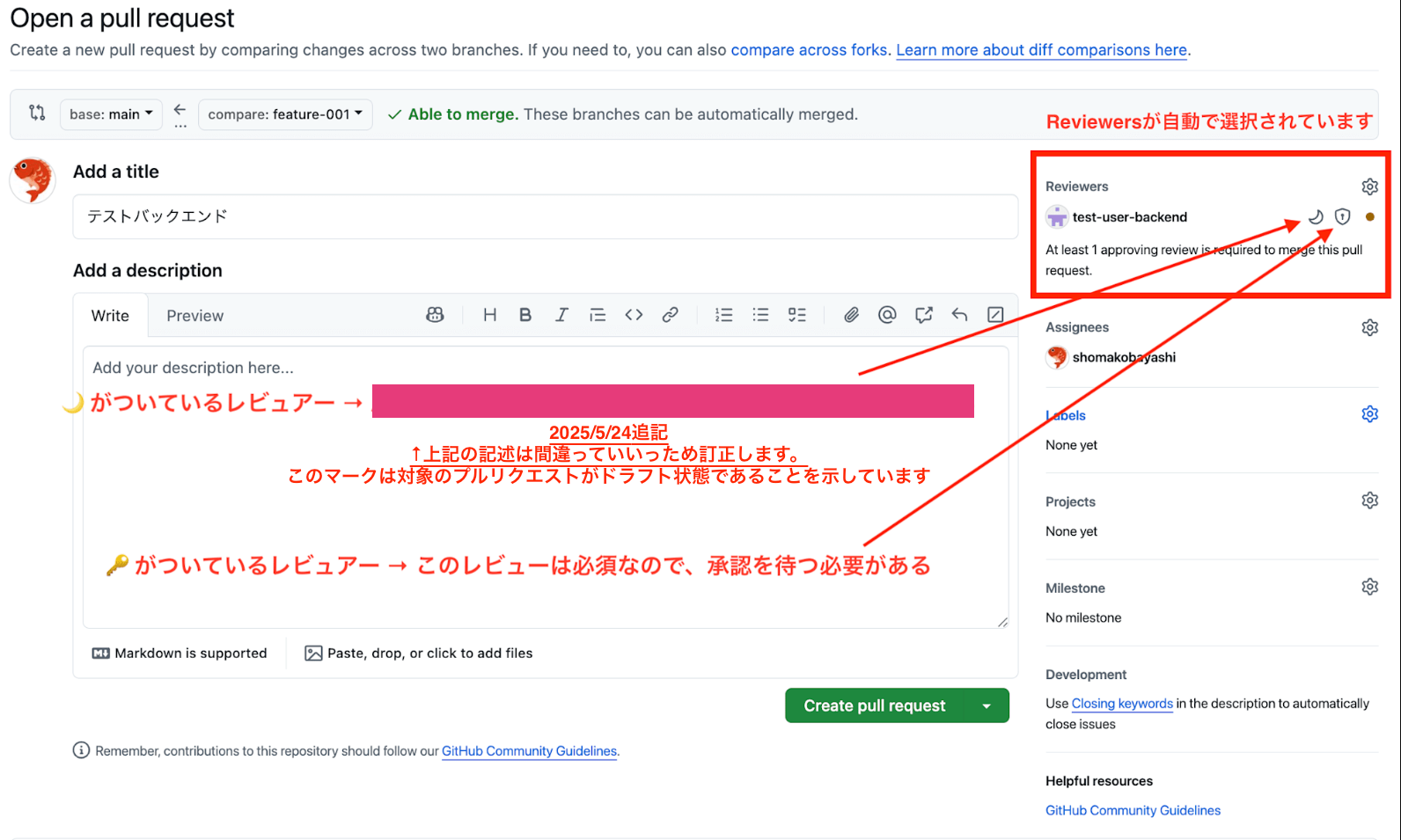Insert a numbered list

coord(724,315)
